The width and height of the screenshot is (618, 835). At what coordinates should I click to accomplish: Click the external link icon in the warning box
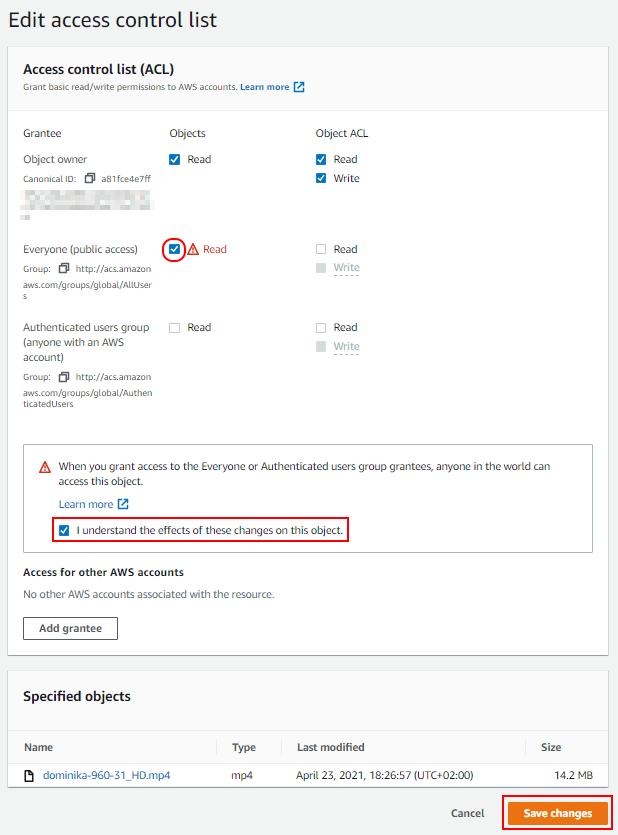tap(123, 504)
